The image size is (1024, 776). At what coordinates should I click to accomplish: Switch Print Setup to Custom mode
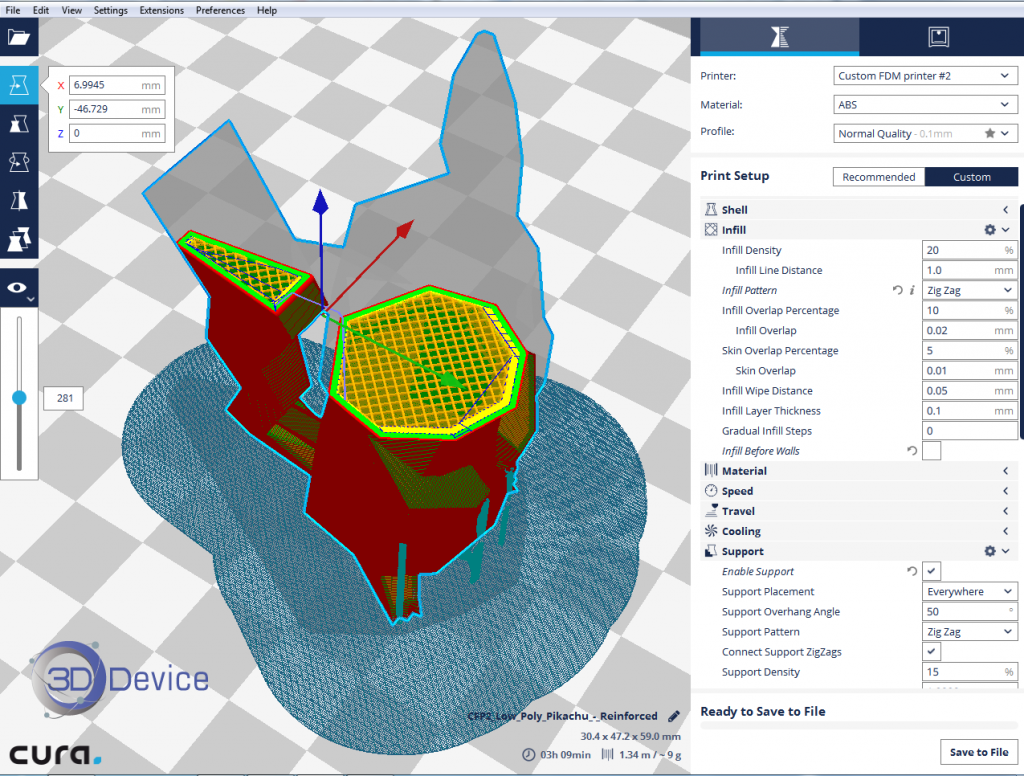pyautogui.click(x=971, y=177)
